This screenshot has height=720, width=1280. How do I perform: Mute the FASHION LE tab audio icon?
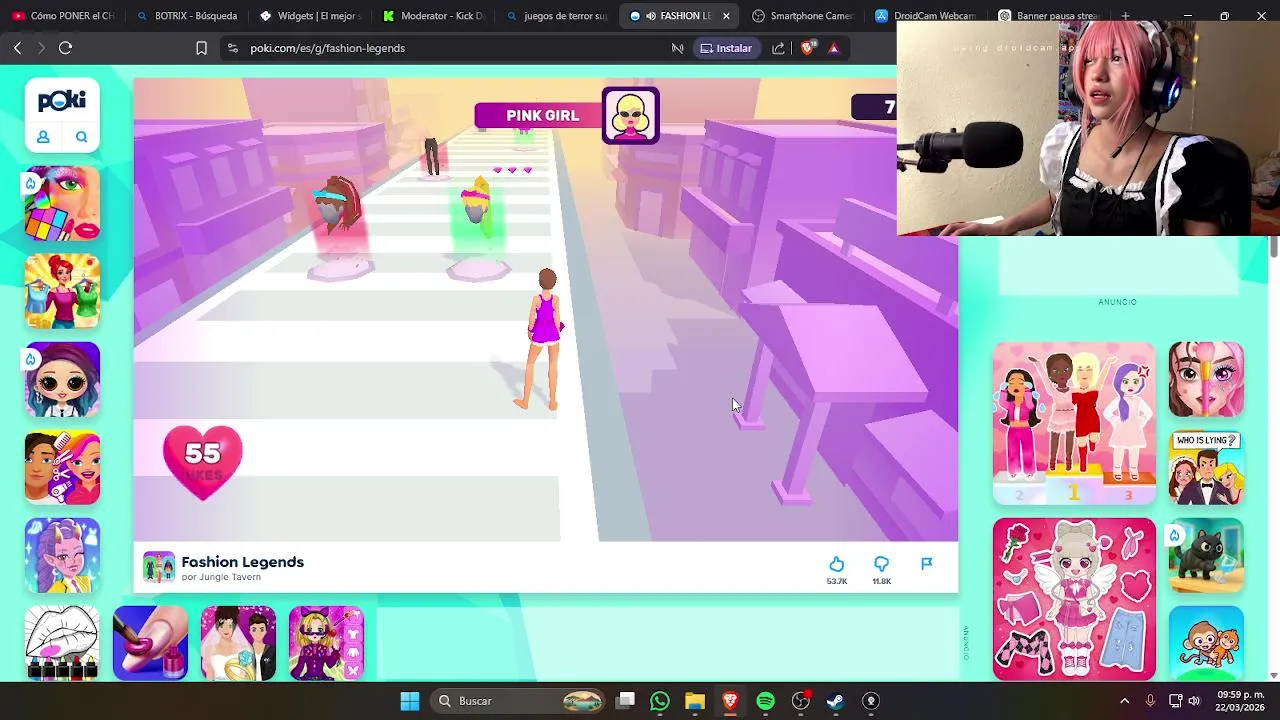[x=651, y=16]
